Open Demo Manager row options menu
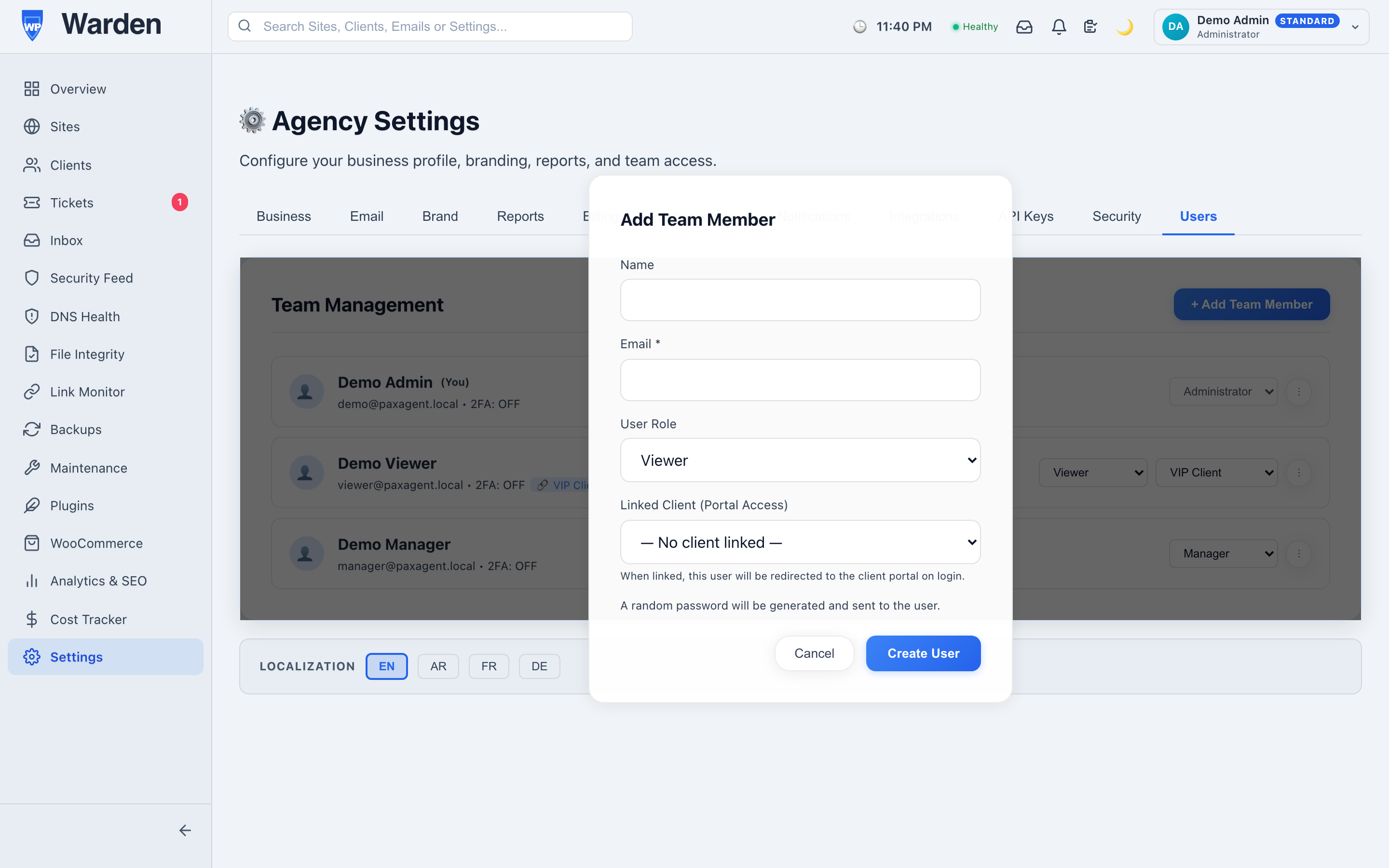The width and height of the screenshot is (1389, 868). (1299, 554)
